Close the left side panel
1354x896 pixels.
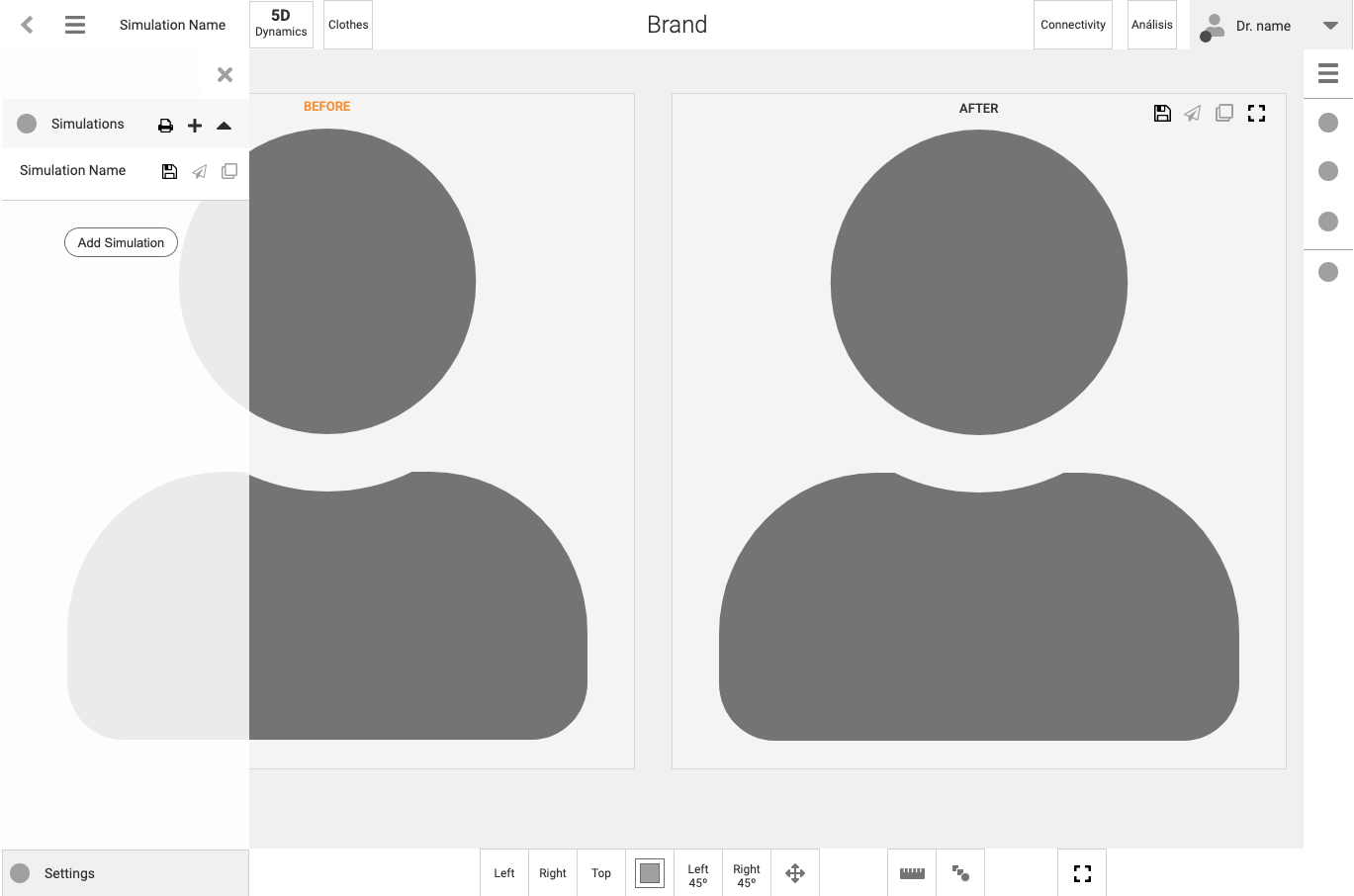tap(225, 75)
